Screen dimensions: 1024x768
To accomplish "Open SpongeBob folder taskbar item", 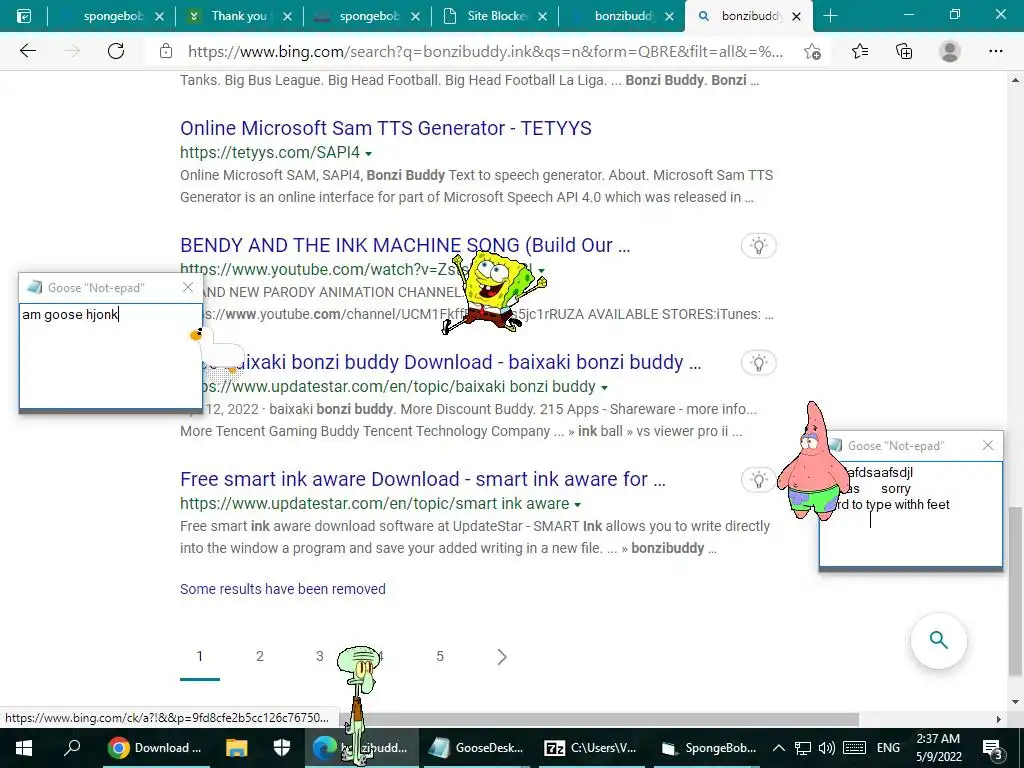I will (x=708, y=748).
